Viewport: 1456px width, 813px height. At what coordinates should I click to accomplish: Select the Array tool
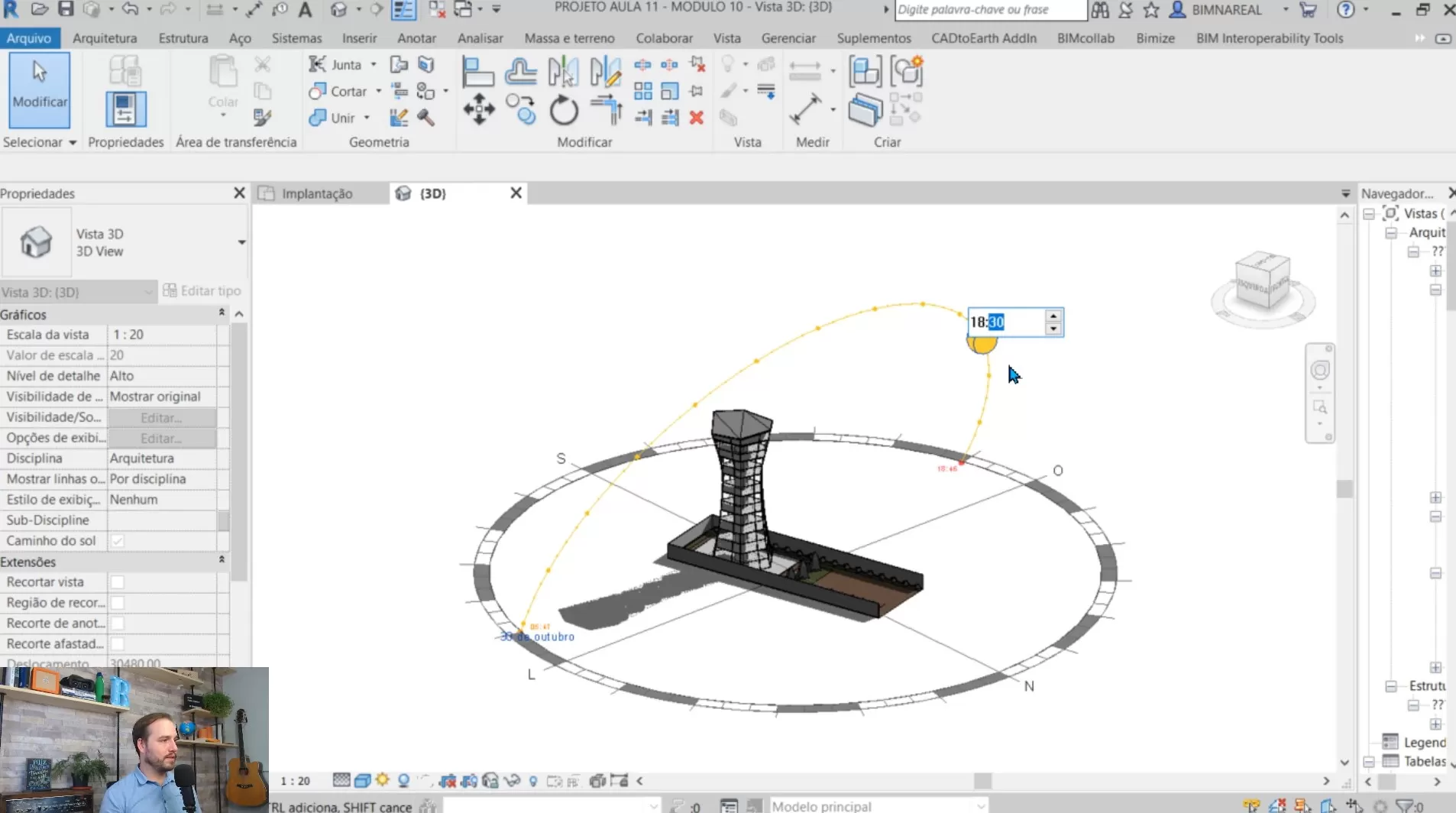(x=643, y=92)
